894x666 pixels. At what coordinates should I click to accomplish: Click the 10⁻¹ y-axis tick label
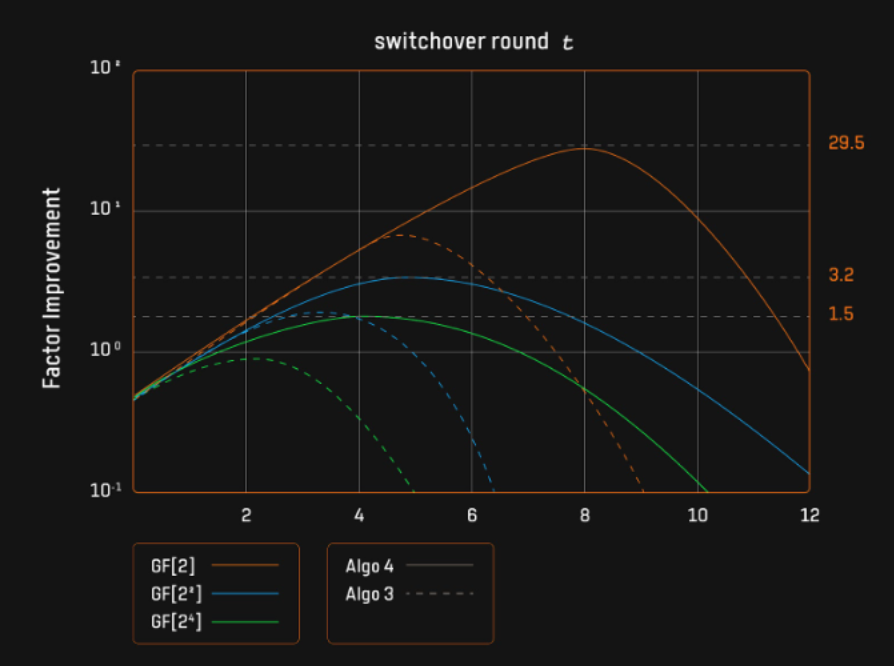tap(105, 491)
